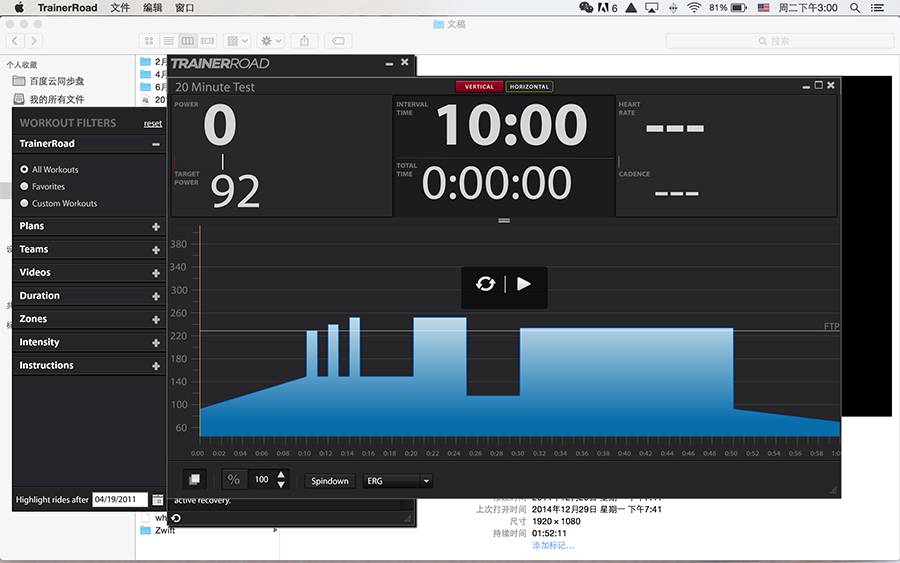This screenshot has width=900, height=563.
Task: Click the Finder edit tags icon
Action: tap(339, 41)
